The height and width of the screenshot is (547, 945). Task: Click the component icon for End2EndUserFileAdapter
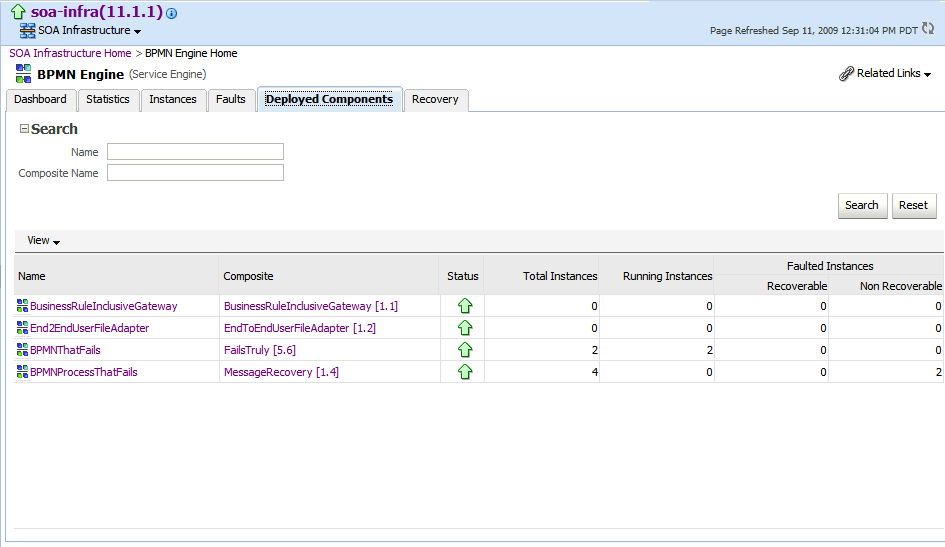(x=22, y=328)
